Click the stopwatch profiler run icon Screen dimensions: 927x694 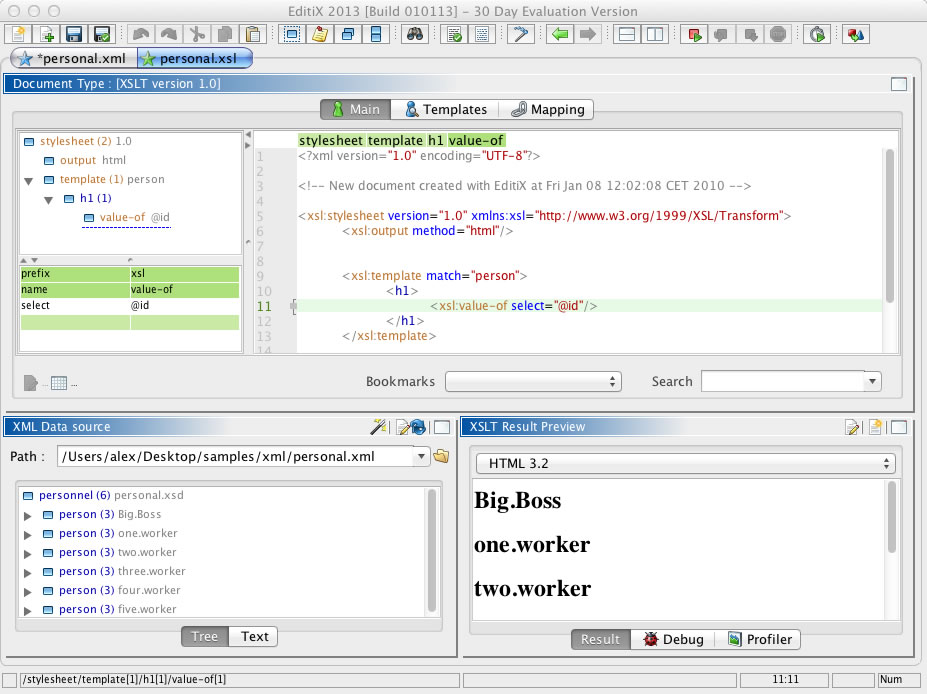pyautogui.click(x=817, y=34)
